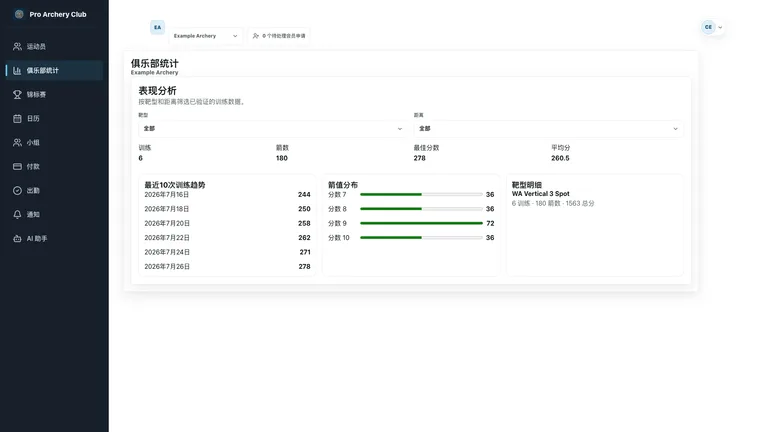Open the 靶型 target type dropdown

pyautogui.click(x=273, y=129)
